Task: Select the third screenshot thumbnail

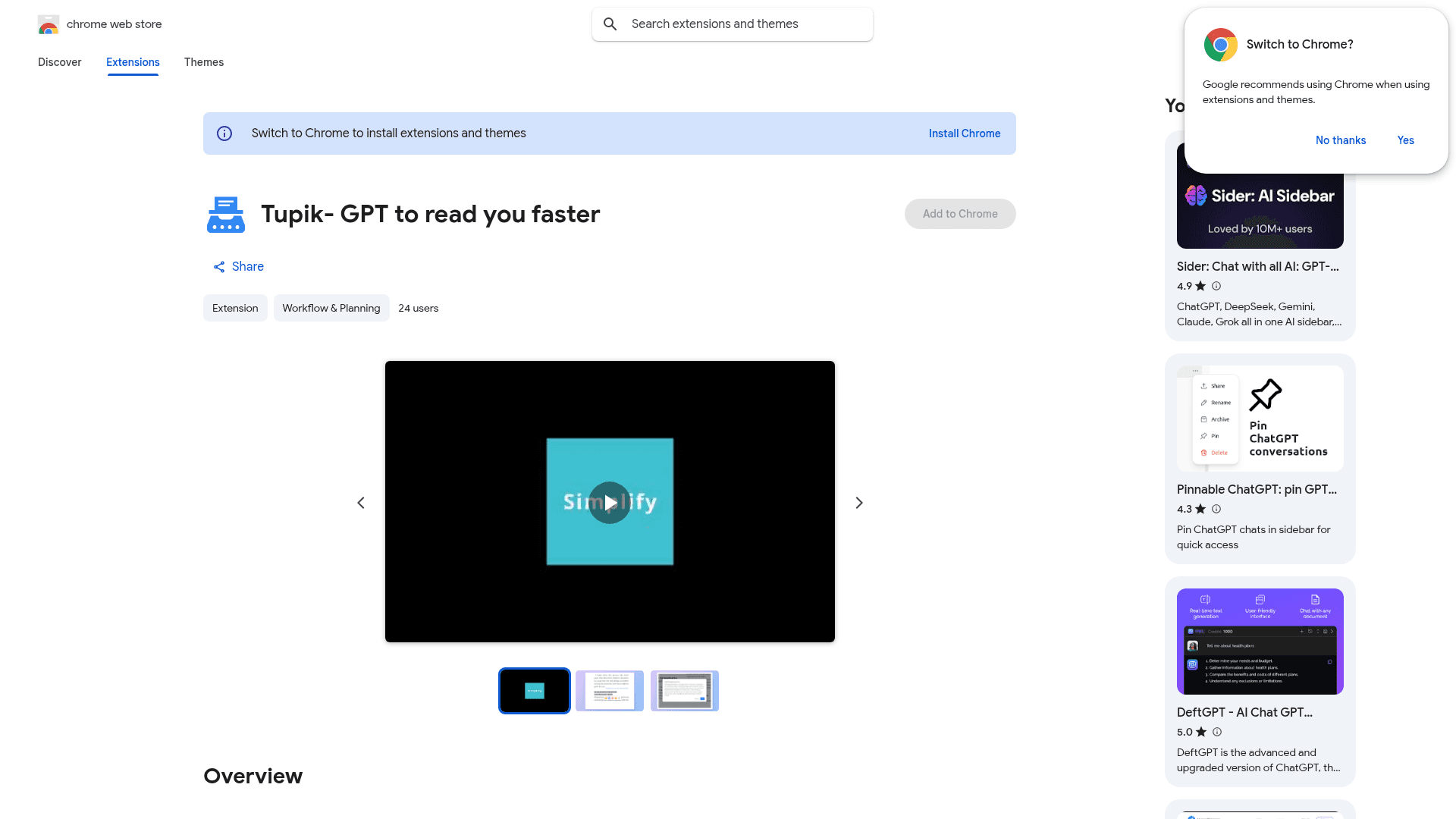Action: pos(685,691)
